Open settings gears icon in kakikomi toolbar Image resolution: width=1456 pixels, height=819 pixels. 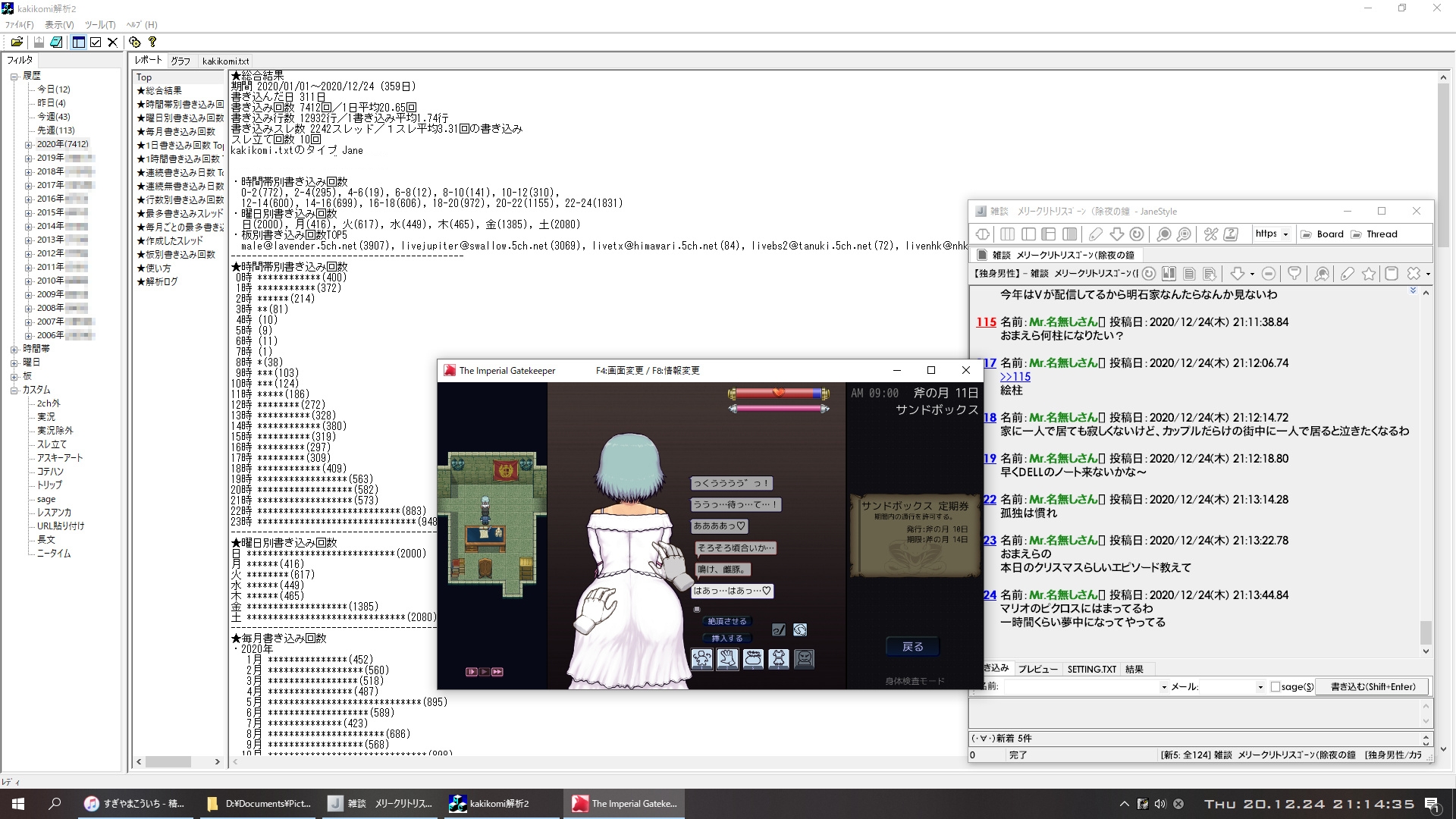click(135, 42)
